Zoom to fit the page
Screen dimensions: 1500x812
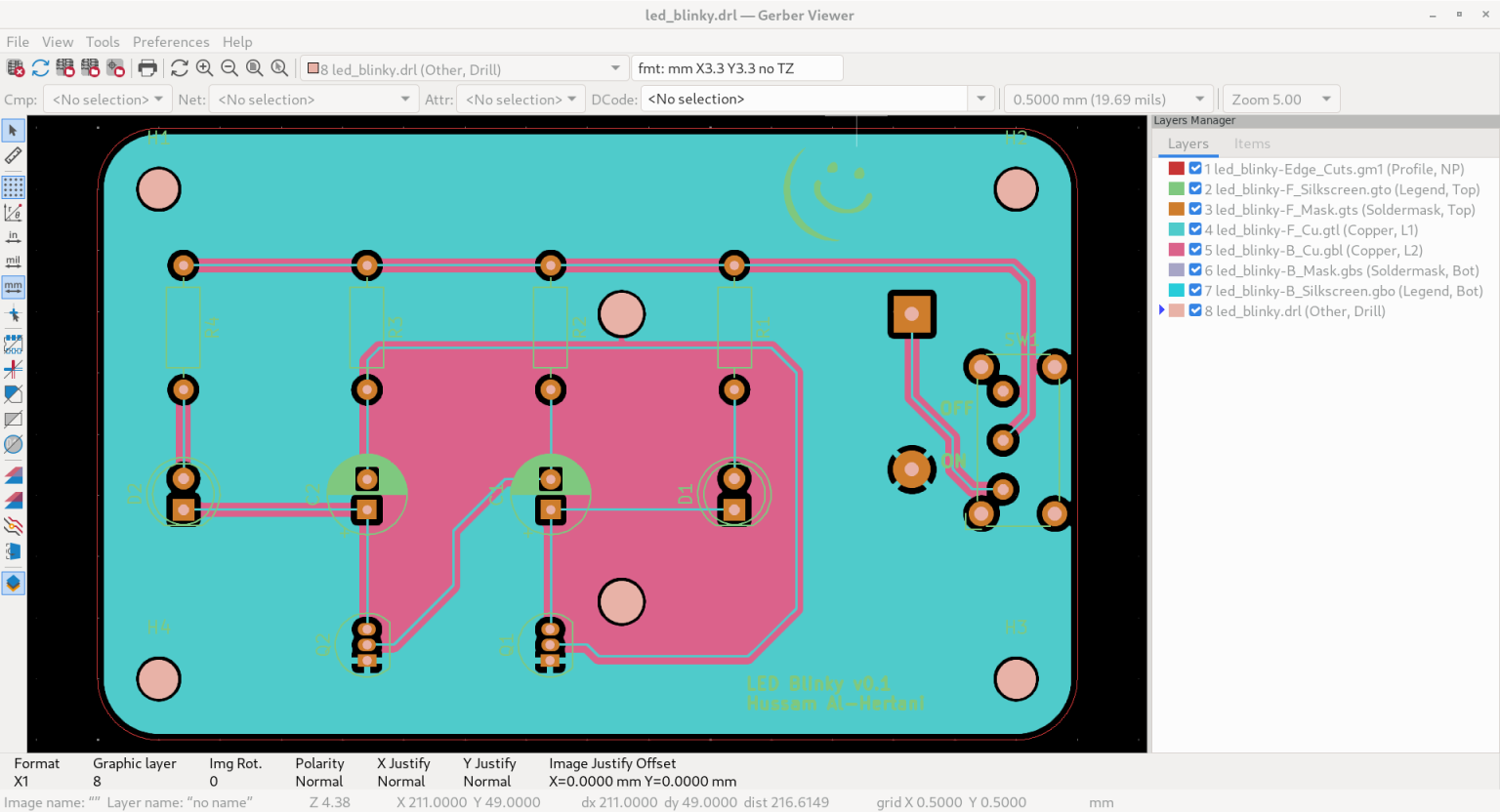pyautogui.click(x=254, y=67)
